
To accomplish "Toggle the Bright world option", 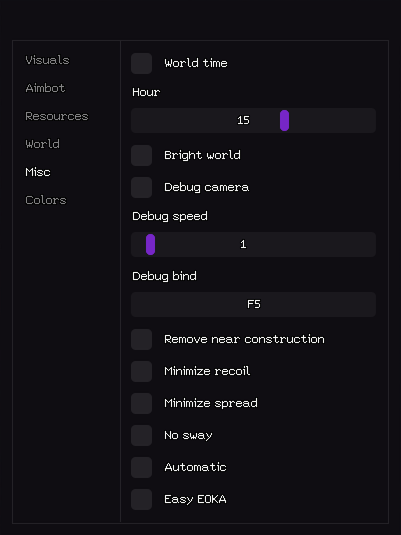I will point(141,156).
